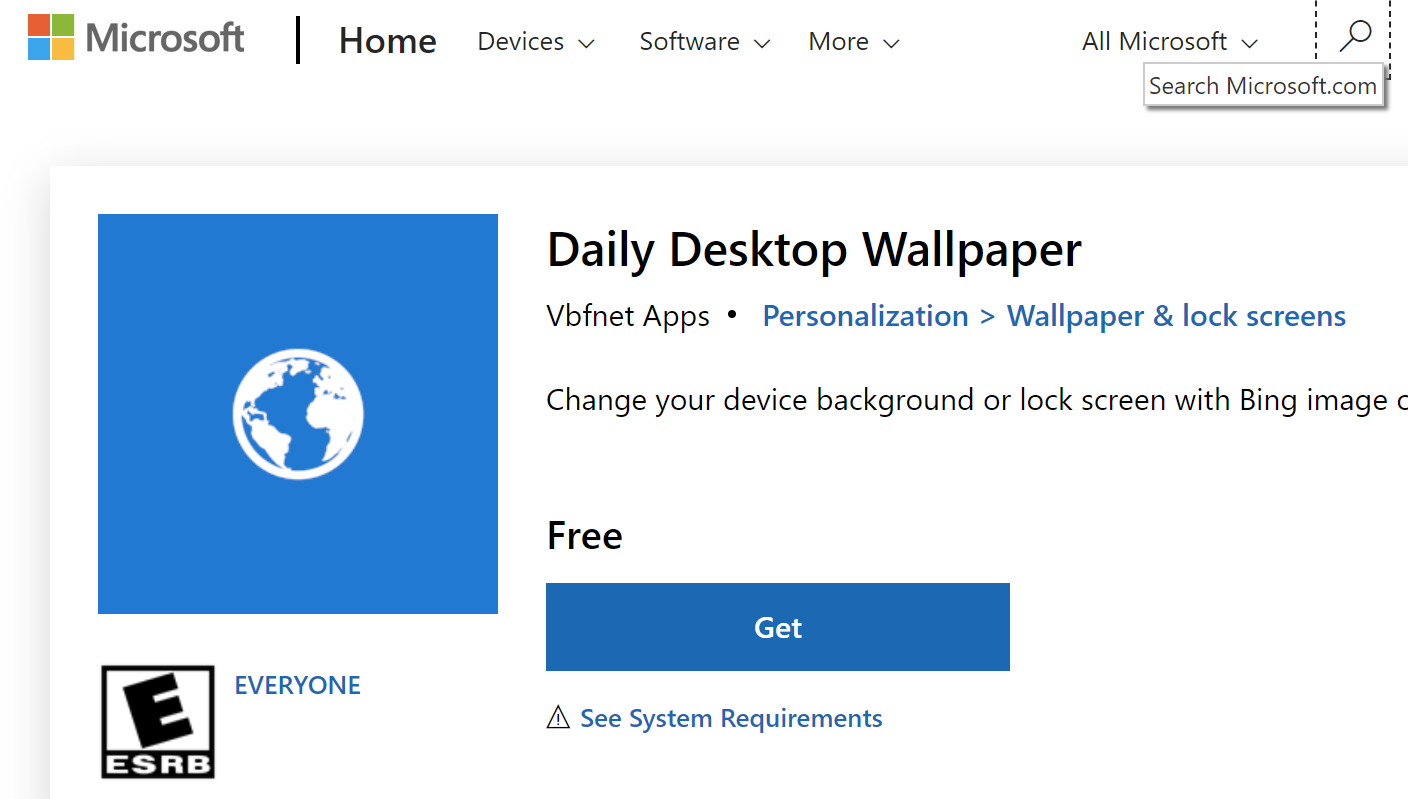Open the See System Requirements link
The image size is (1408, 799).
tap(731, 718)
